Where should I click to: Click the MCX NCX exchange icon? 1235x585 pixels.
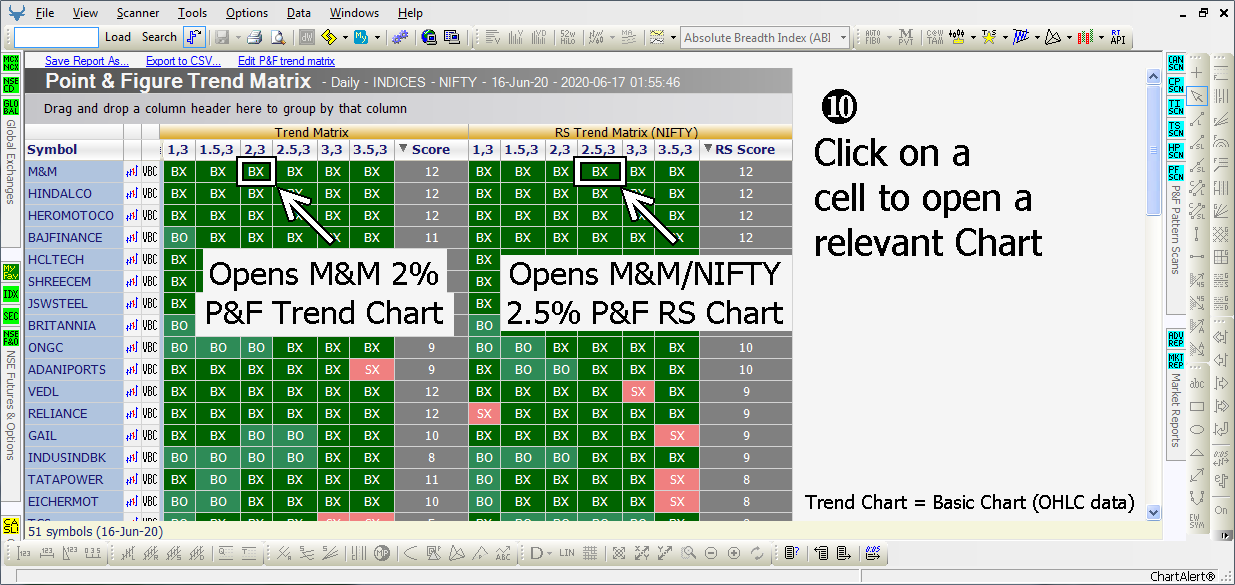coord(10,65)
